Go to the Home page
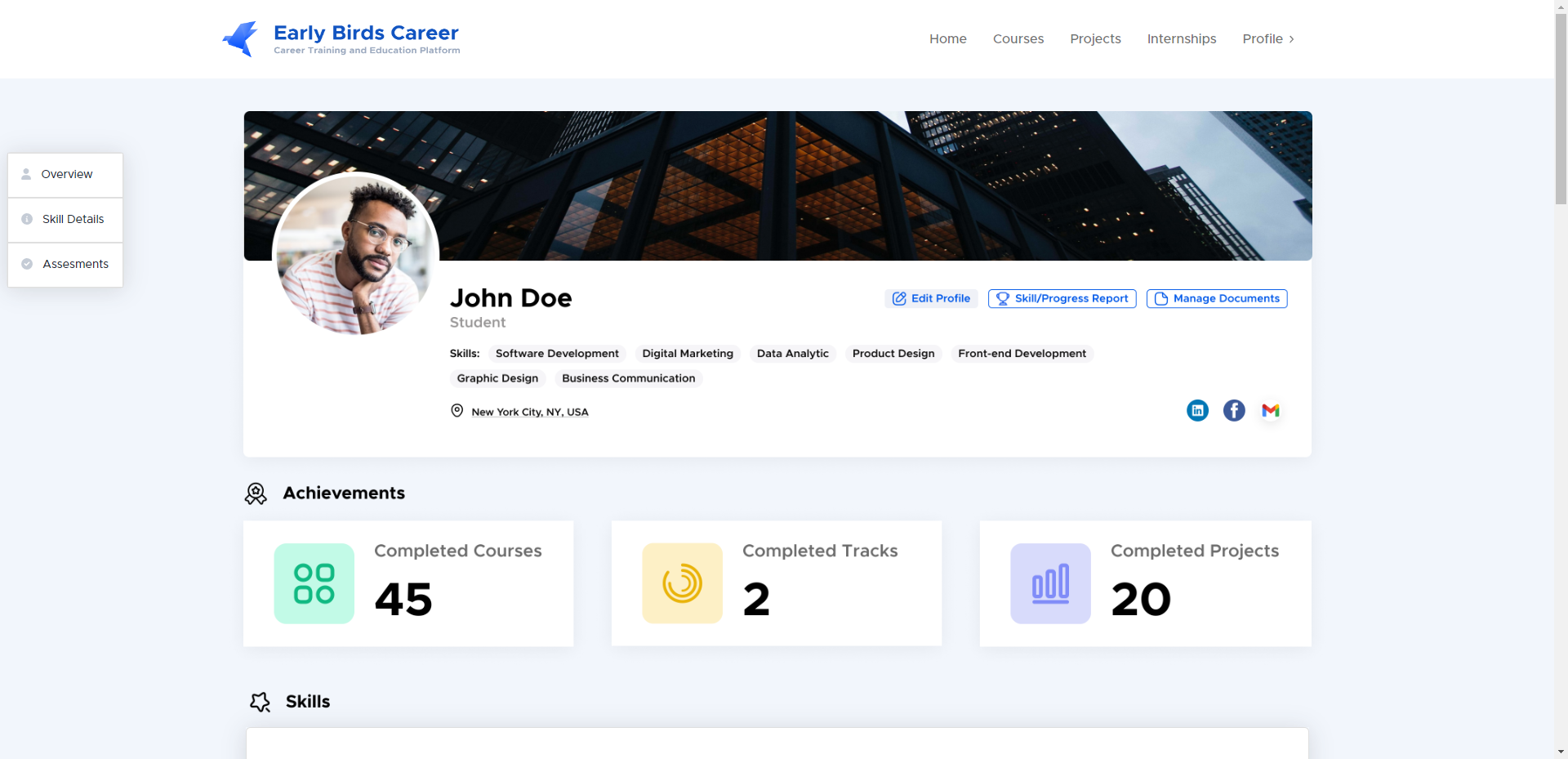The image size is (1568, 759). (947, 38)
